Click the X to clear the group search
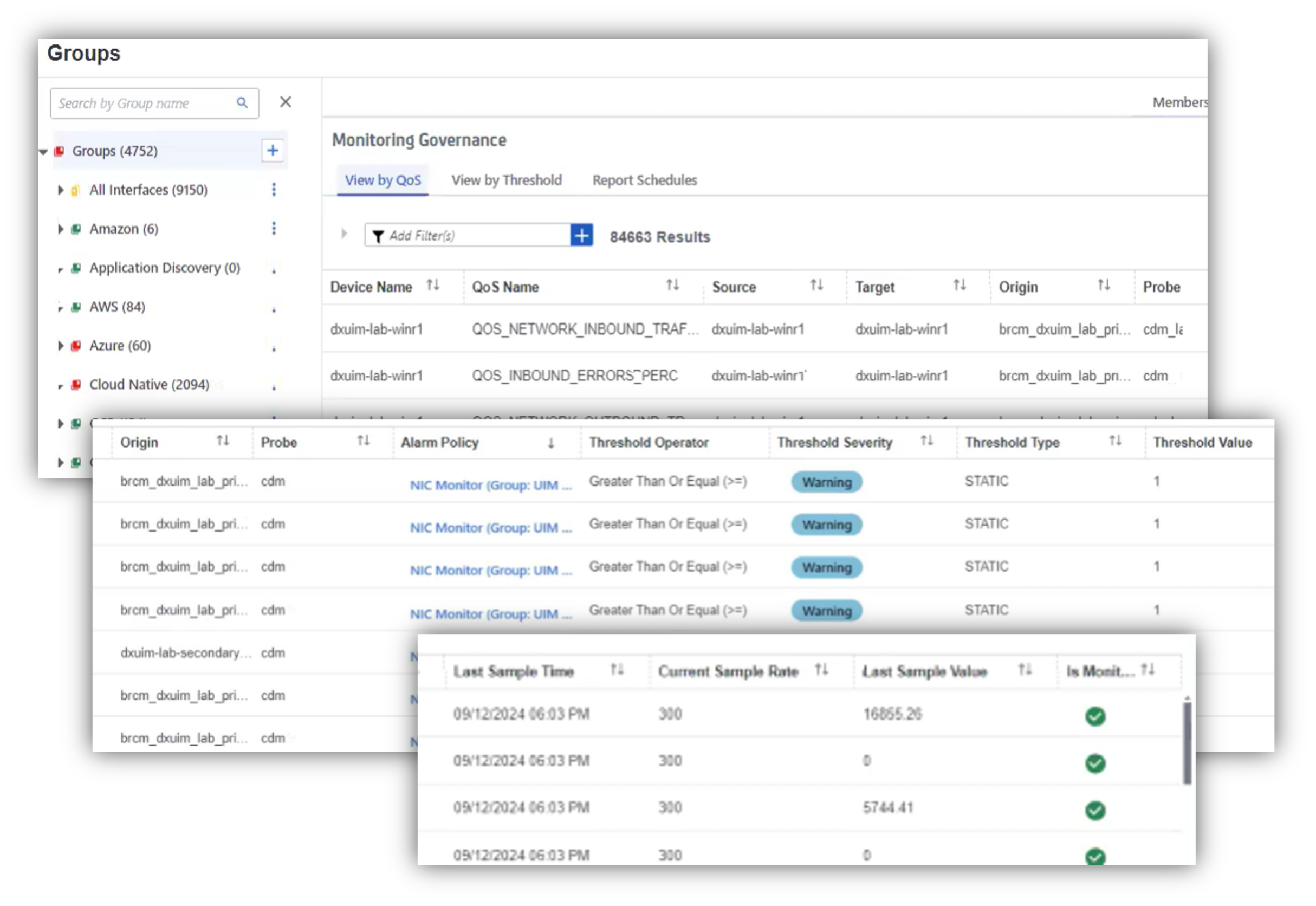Image resolution: width=1316 pixels, height=906 pixels. pos(286,102)
